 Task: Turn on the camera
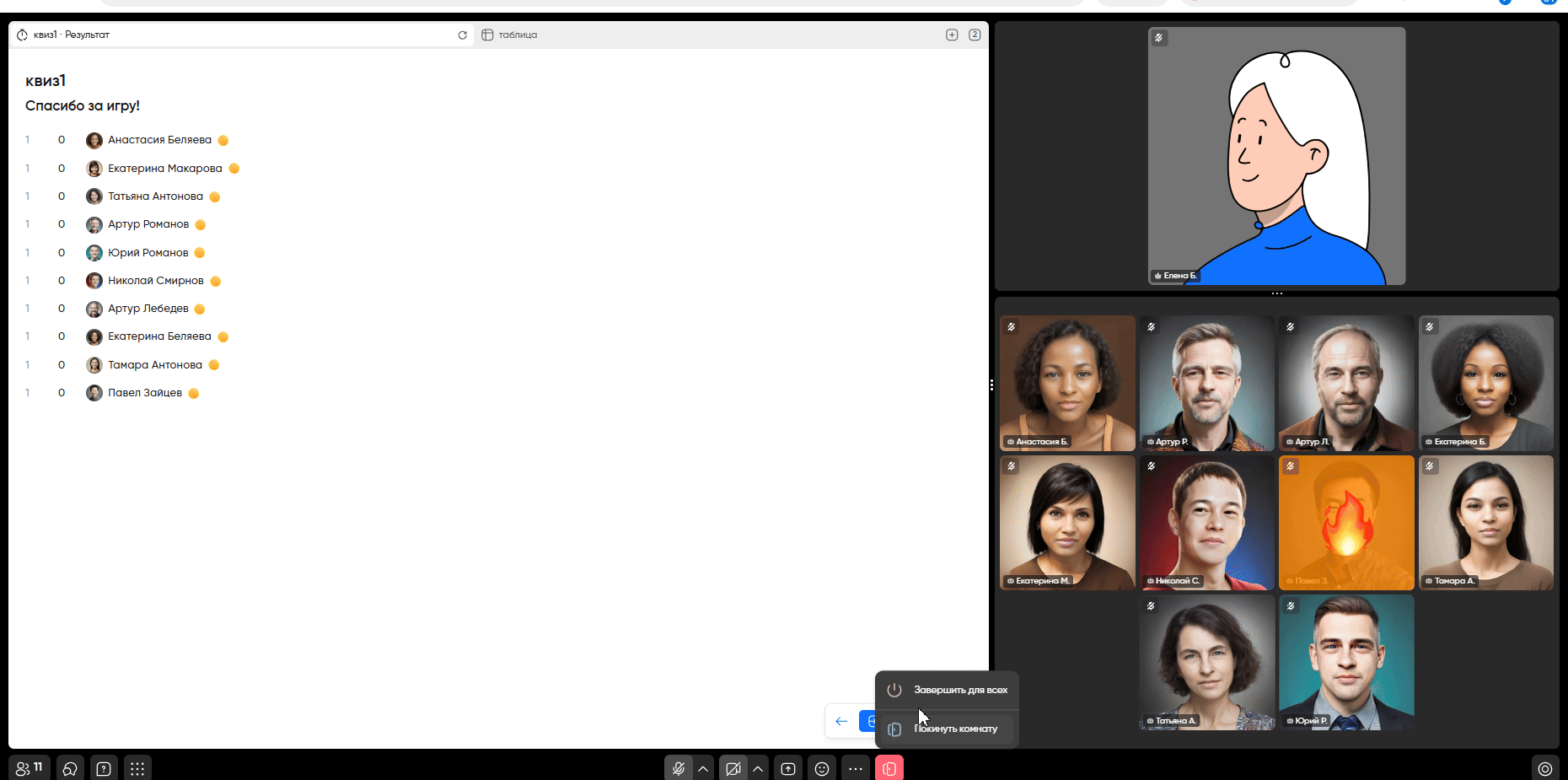click(x=733, y=768)
